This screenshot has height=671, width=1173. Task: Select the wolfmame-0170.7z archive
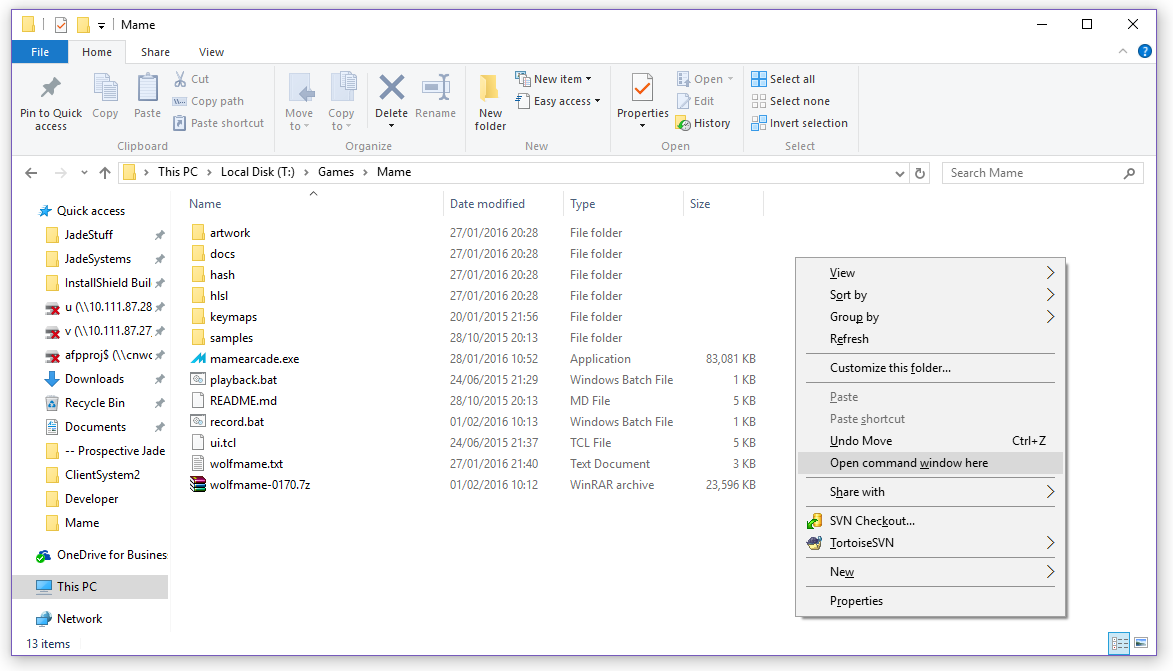coord(260,485)
